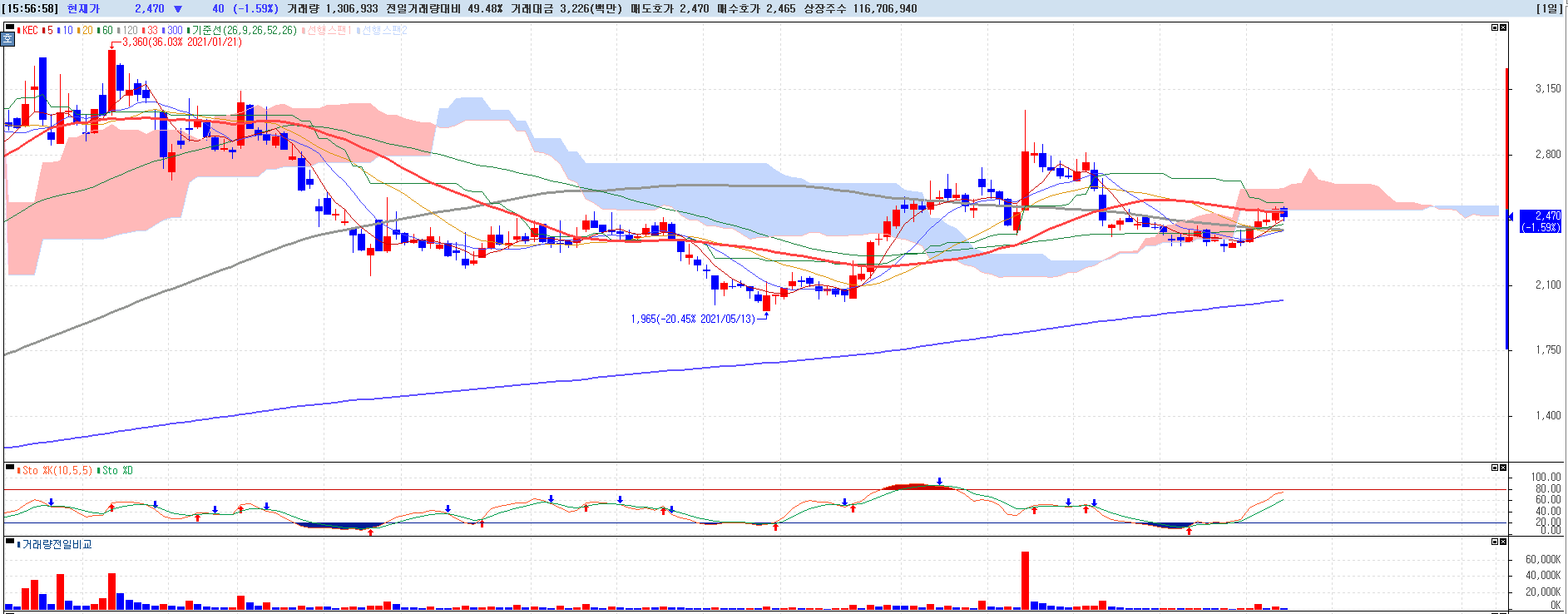Click the [15:56:58] timestamp
Viewport: 1568px width, 614px height.
[32, 8]
